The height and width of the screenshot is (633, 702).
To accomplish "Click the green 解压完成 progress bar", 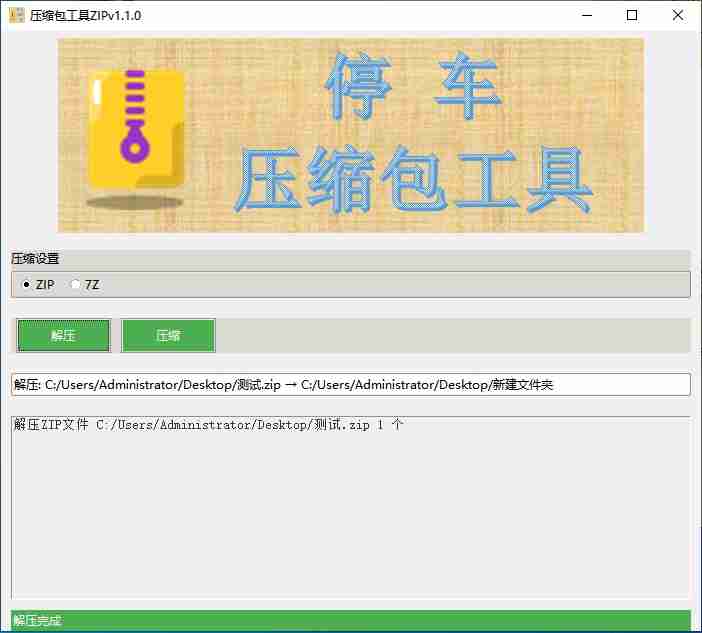I will [x=350, y=621].
